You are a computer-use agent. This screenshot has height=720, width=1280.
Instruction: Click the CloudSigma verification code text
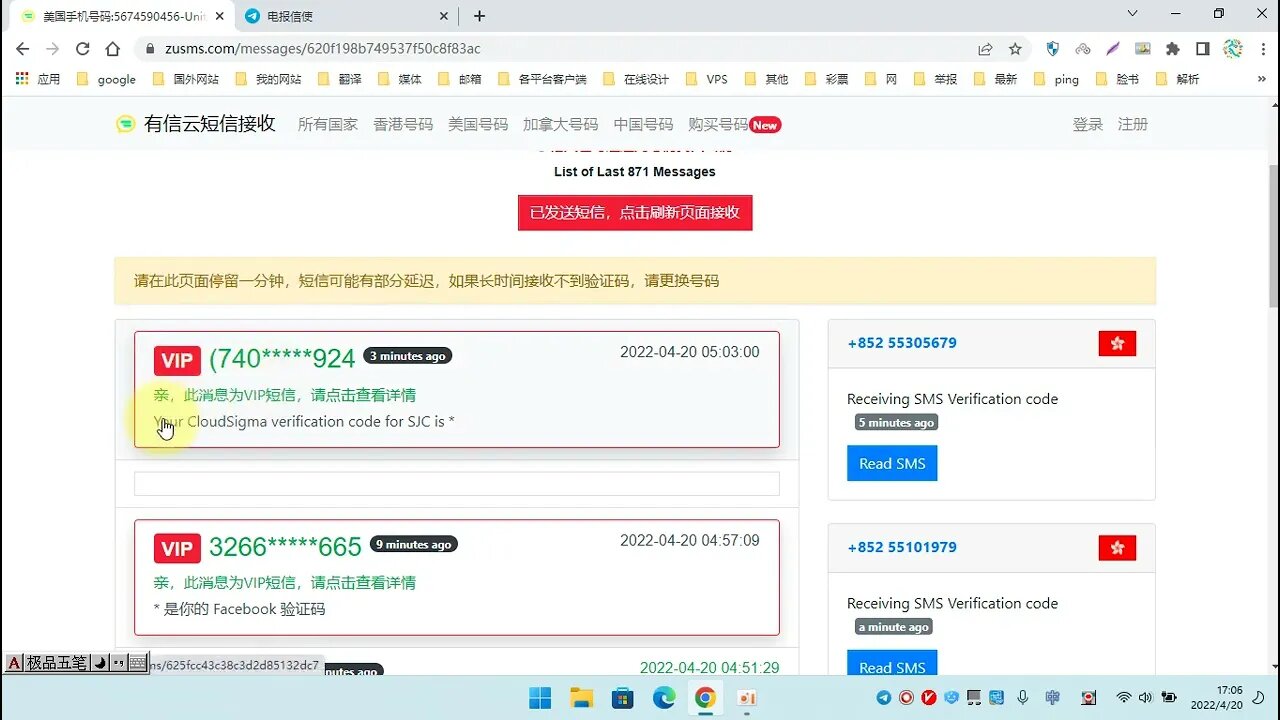pyautogui.click(x=304, y=421)
